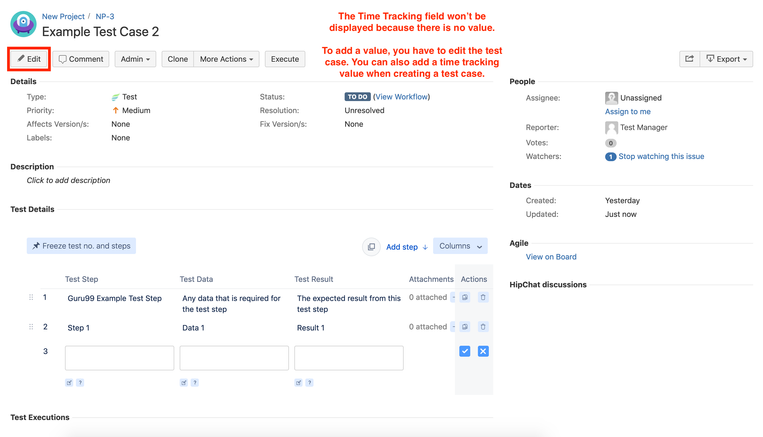Confirm new step 3 with checkmark
This screenshot has height=437, width=763.
point(465,351)
